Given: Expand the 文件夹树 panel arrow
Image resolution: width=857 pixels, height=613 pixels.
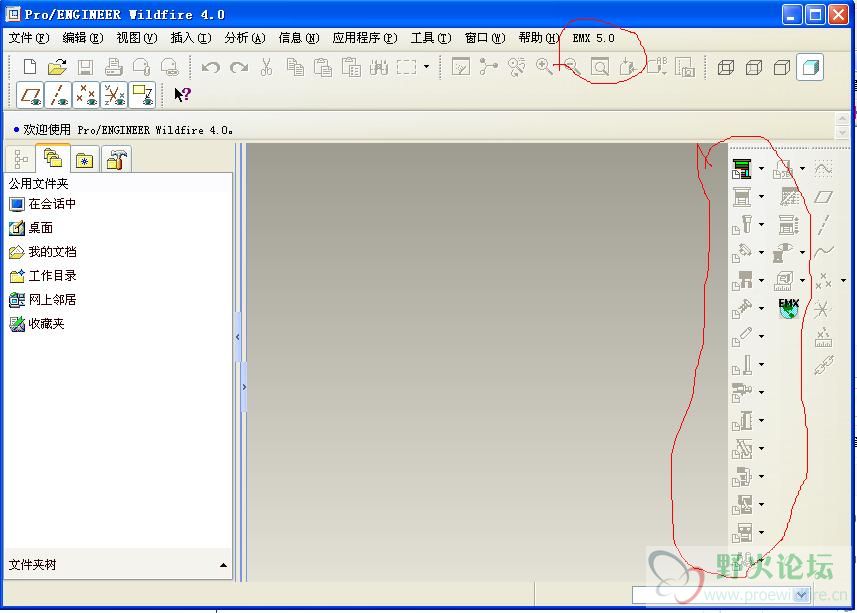Looking at the screenshot, I should click(x=223, y=565).
